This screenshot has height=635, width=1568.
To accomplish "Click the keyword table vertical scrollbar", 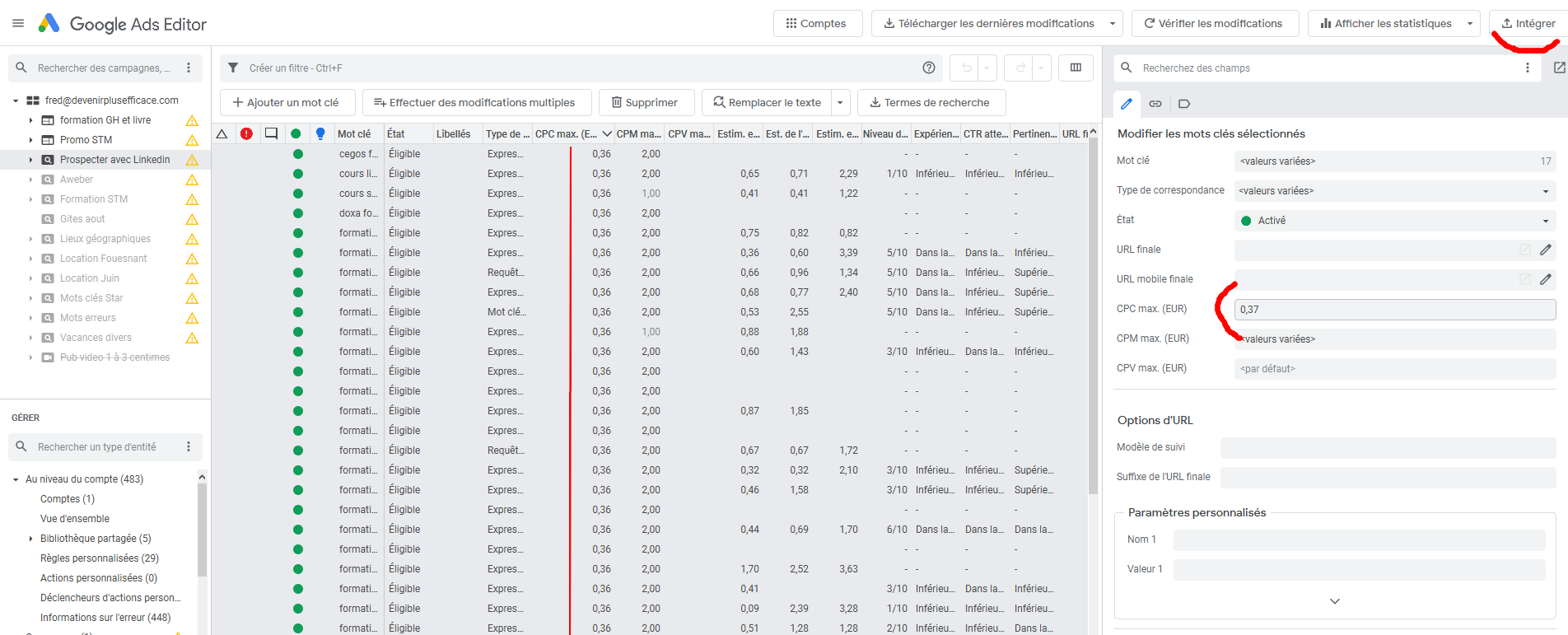I will coord(1094,317).
